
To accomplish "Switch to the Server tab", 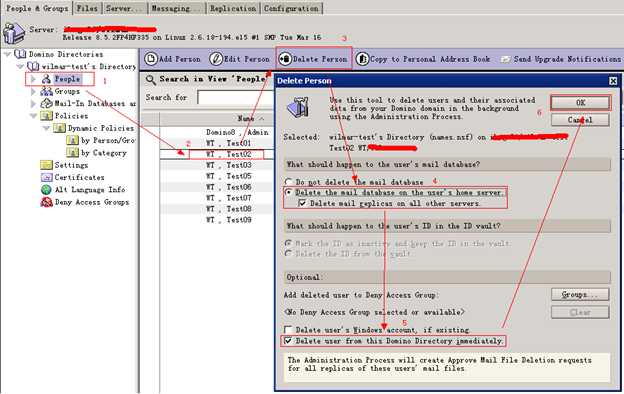I will click(x=124, y=8).
